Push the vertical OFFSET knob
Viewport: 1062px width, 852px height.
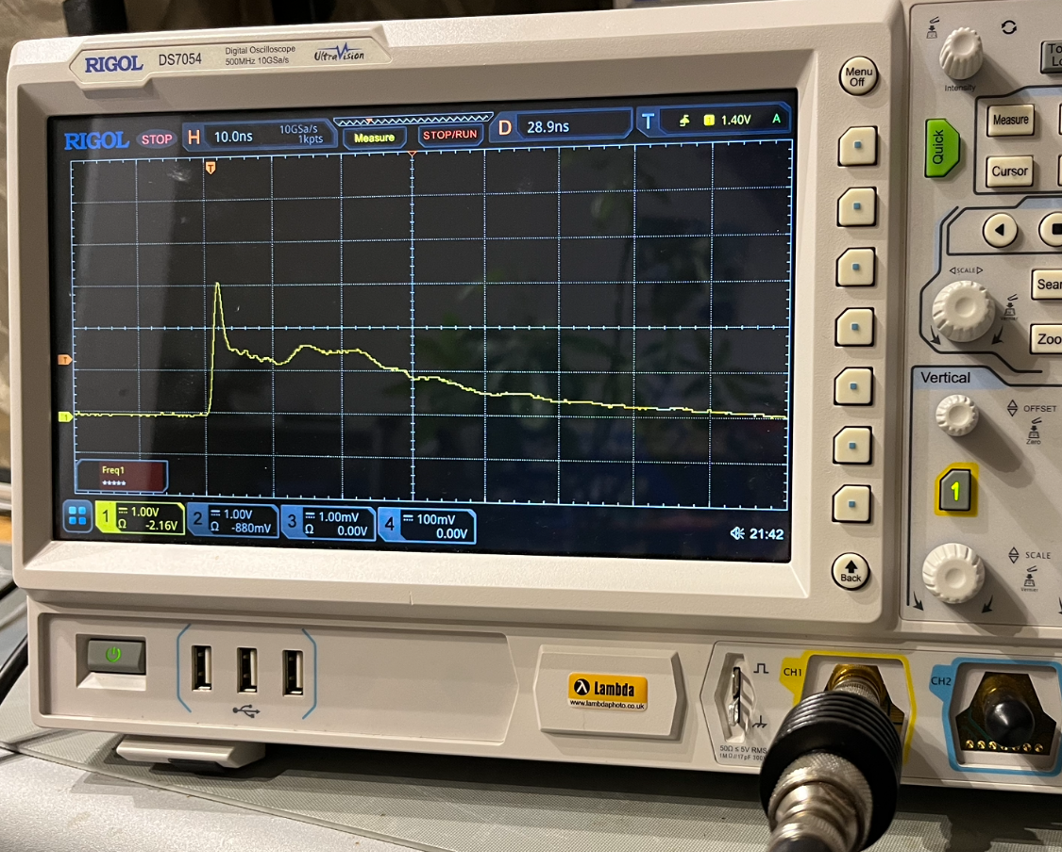pyautogui.click(x=956, y=414)
